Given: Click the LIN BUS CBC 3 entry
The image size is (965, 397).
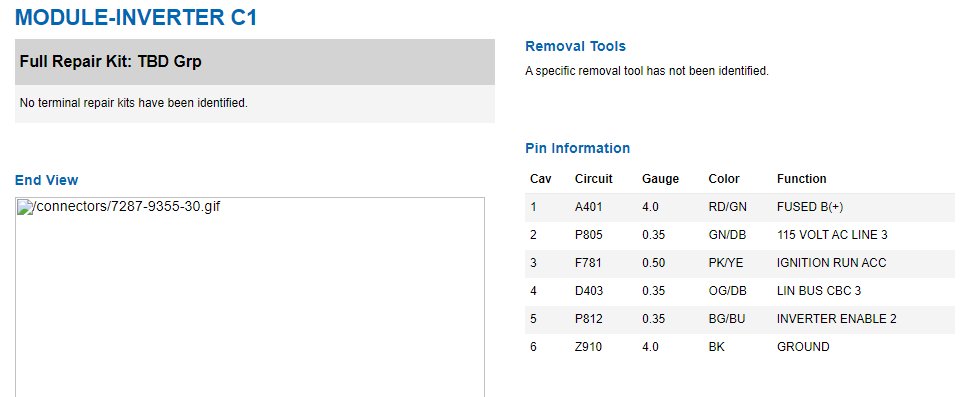Looking at the screenshot, I should tap(819, 291).
